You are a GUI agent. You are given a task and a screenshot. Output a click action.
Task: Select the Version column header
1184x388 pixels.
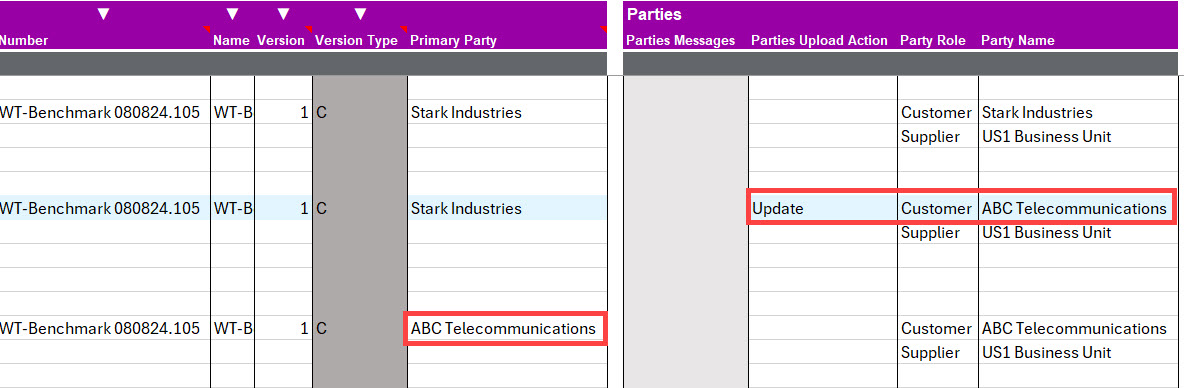(281, 41)
